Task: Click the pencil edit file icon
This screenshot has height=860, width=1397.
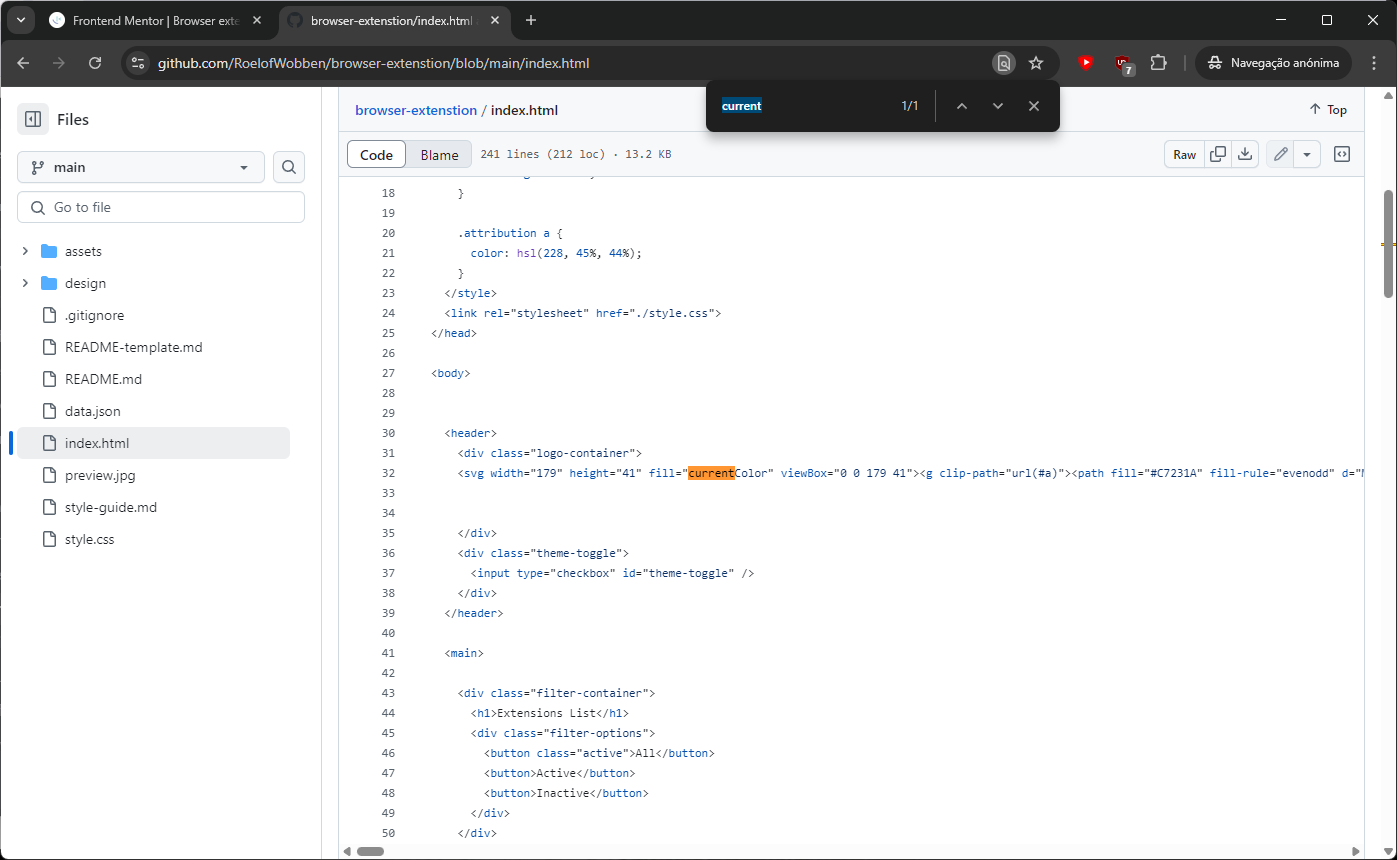Action: pos(1280,154)
